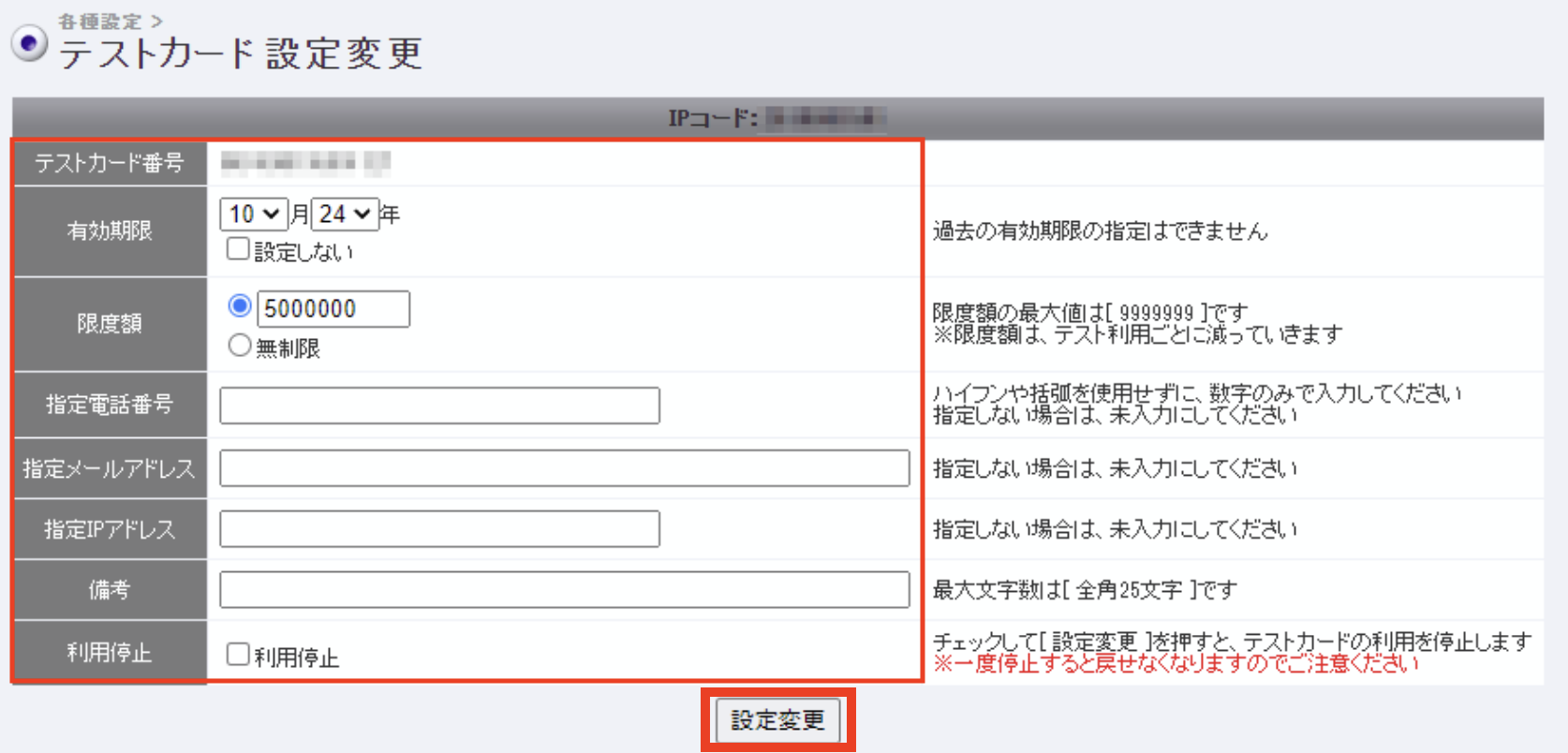Click the red warning text about stopping the card
This screenshot has height=753, width=1568.
1176,664
